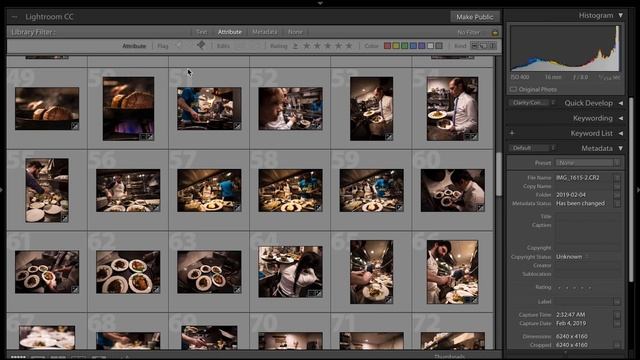The image size is (640, 360).
Task: Click the Caption text area
Action: pyautogui.click(x=588, y=231)
